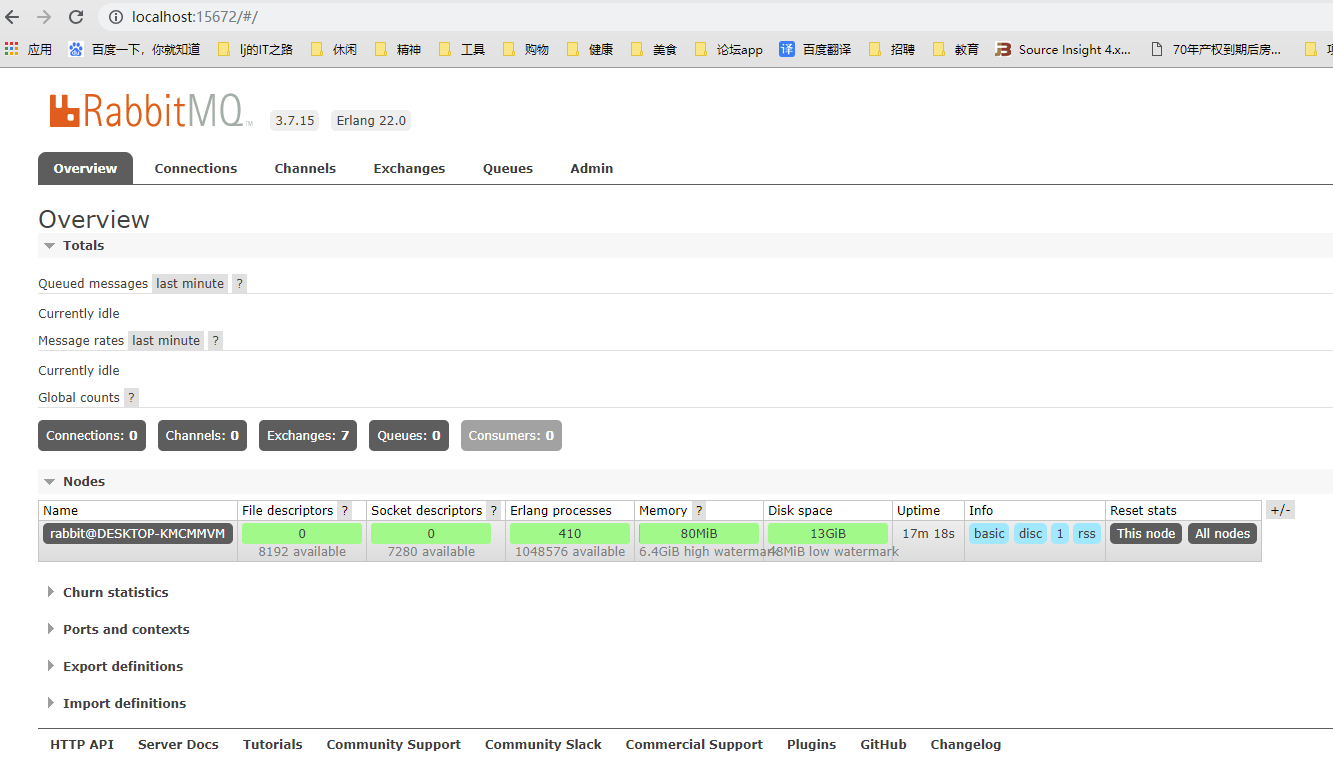Open the Community Support footer link
1333x768 pixels.
pos(393,745)
